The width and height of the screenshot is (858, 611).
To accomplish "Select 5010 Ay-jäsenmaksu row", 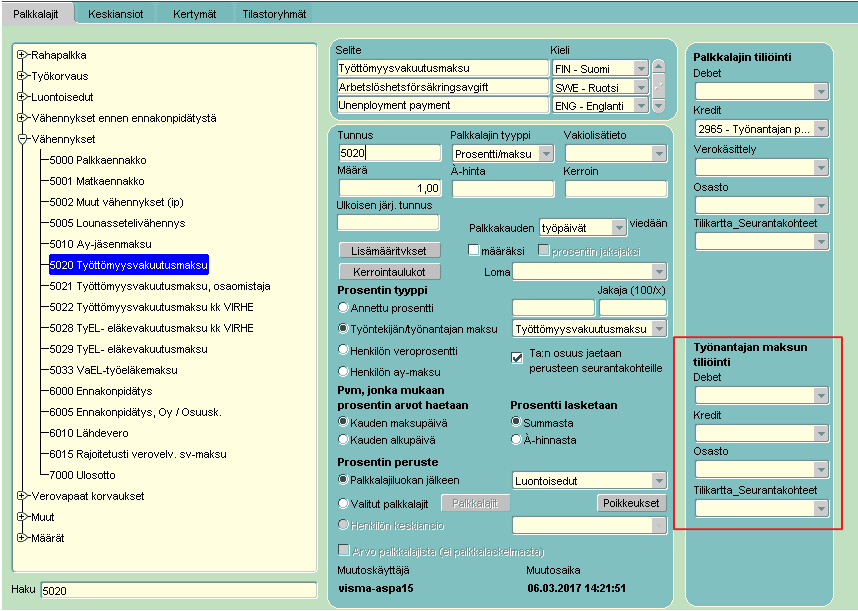I will [x=101, y=244].
